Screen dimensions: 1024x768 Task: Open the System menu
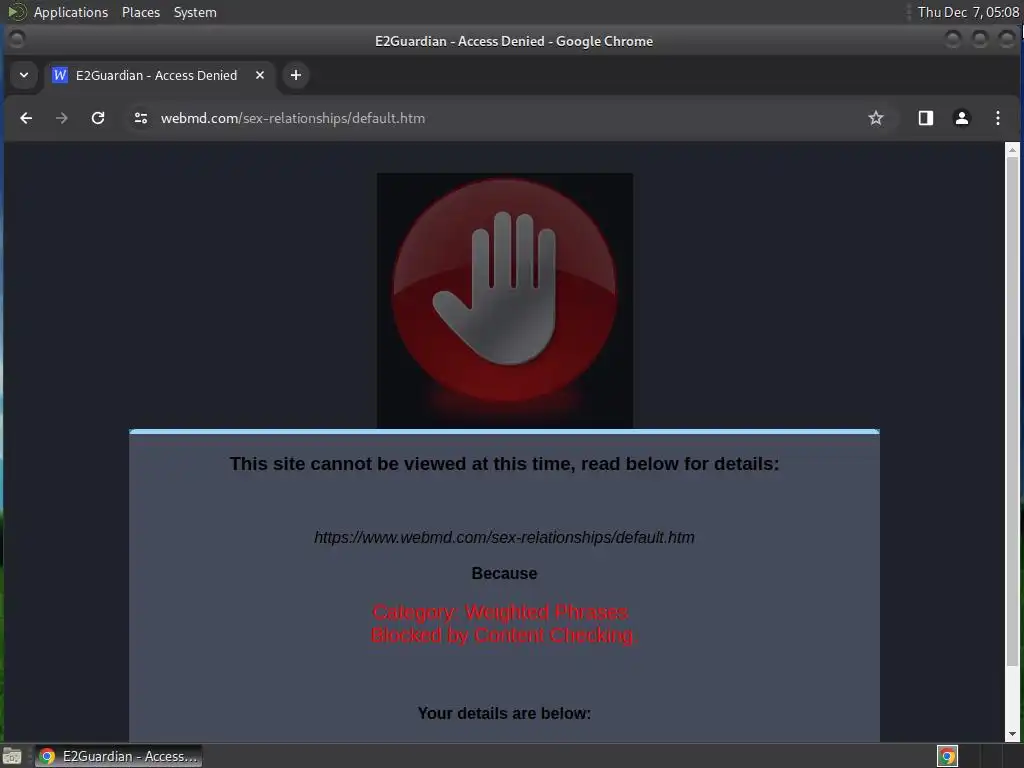pos(195,12)
